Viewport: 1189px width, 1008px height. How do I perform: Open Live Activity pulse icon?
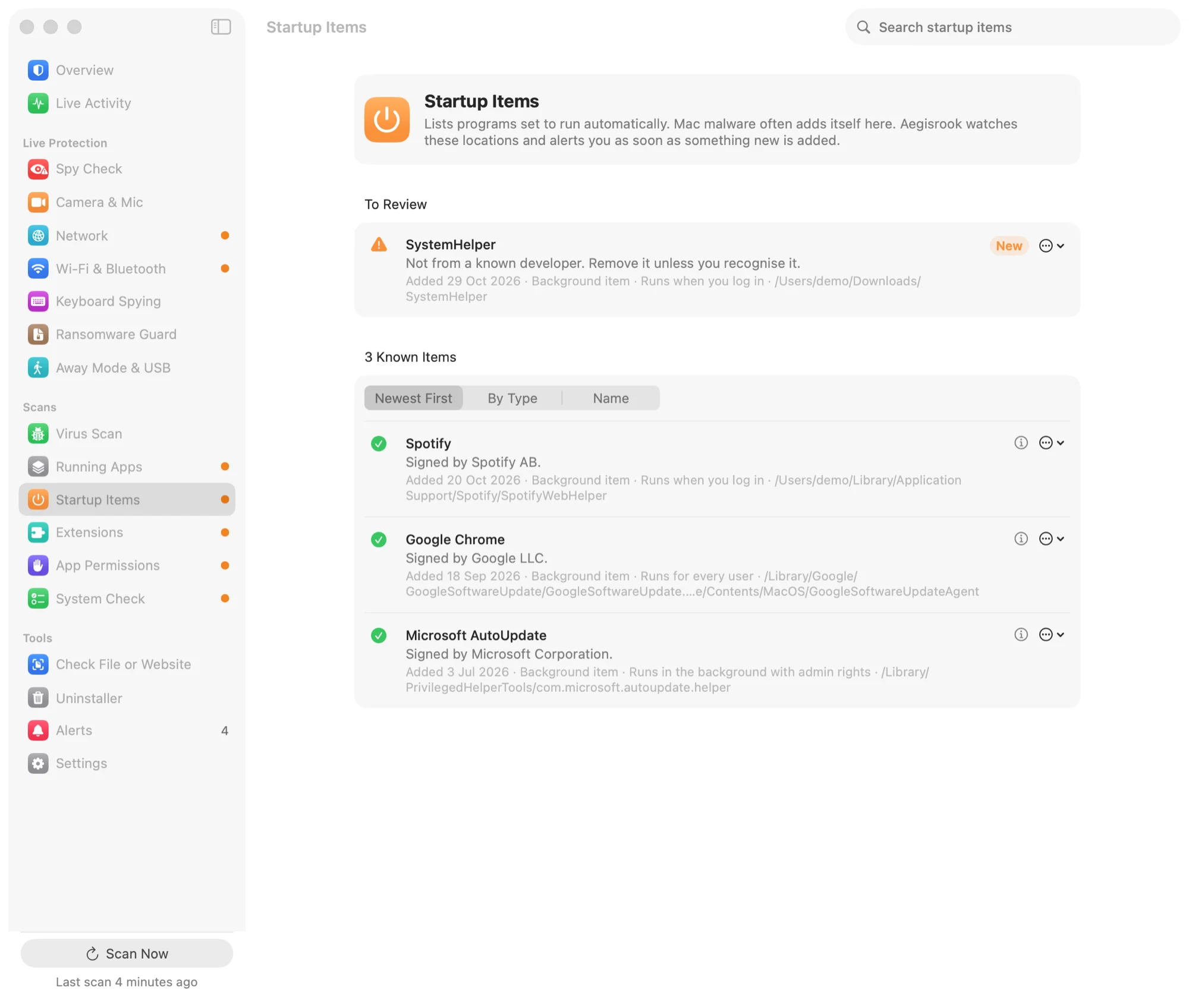(x=38, y=103)
